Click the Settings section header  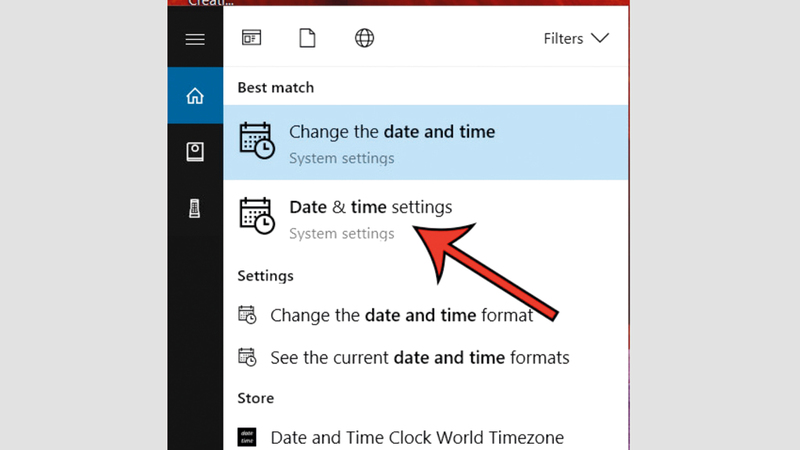[x=265, y=275]
